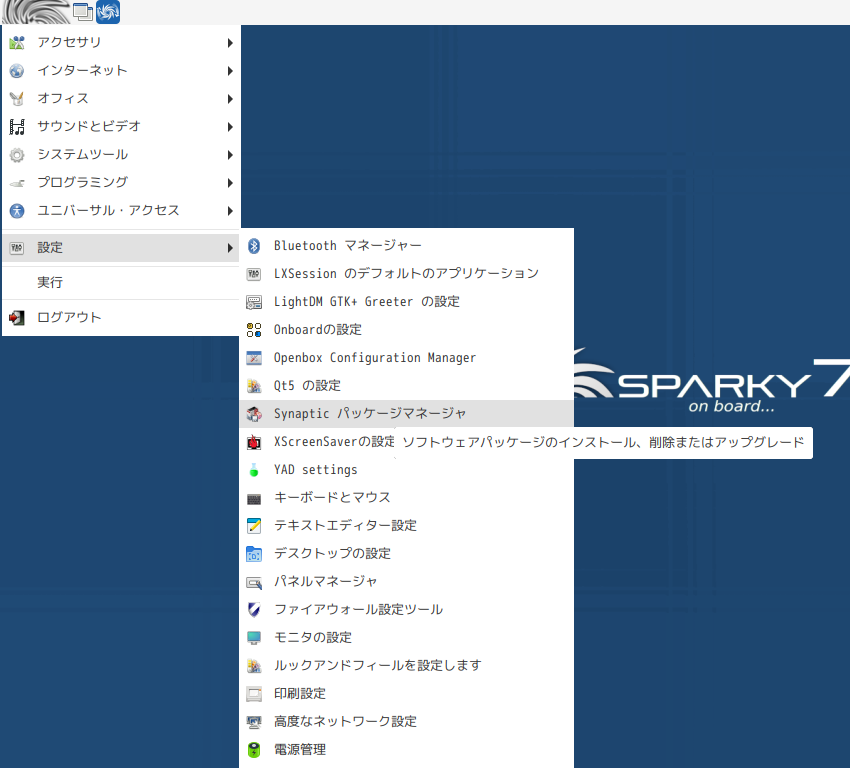Click the Onboard settings icon
Viewport: 850px width, 768px height.
tap(254, 330)
